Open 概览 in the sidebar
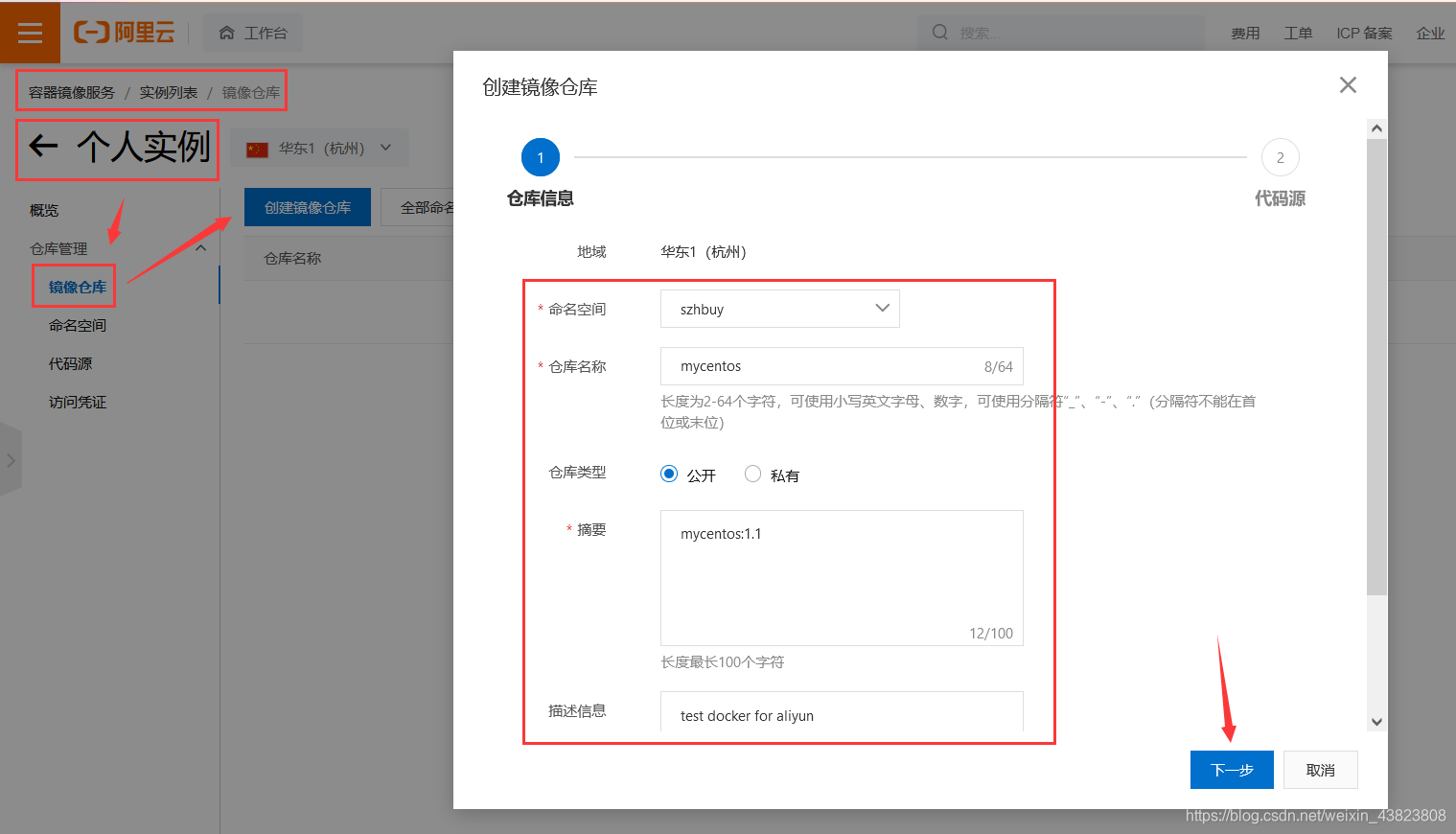This screenshot has width=1456, height=834. coord(44,210)
